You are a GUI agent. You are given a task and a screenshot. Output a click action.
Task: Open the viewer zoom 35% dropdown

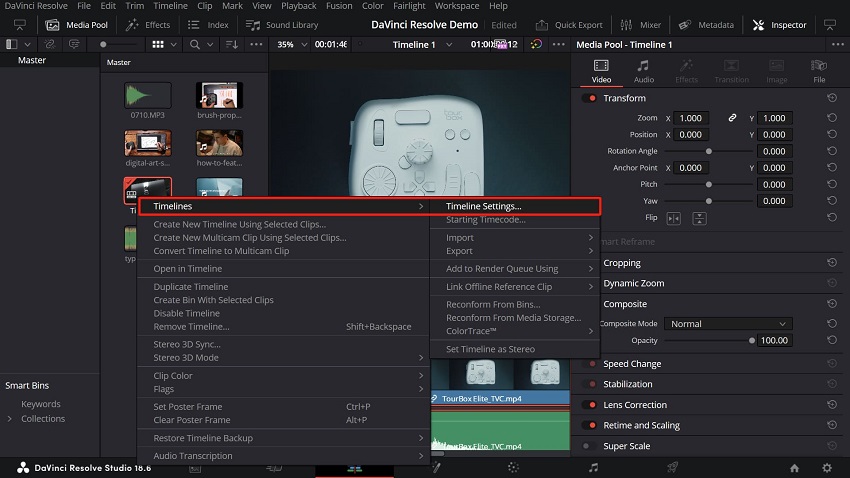tap(292, 44)
